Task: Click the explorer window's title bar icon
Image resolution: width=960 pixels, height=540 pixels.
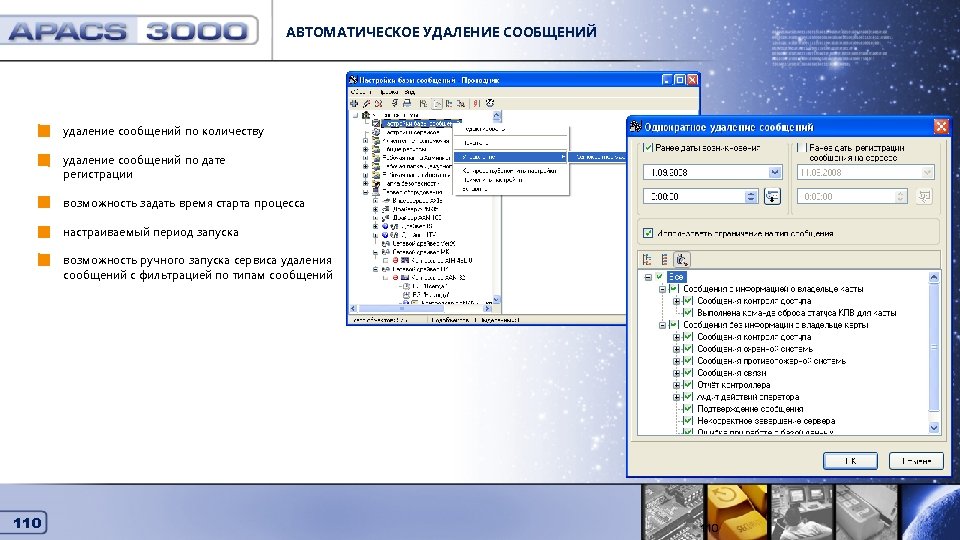Action: pos(353,80)
